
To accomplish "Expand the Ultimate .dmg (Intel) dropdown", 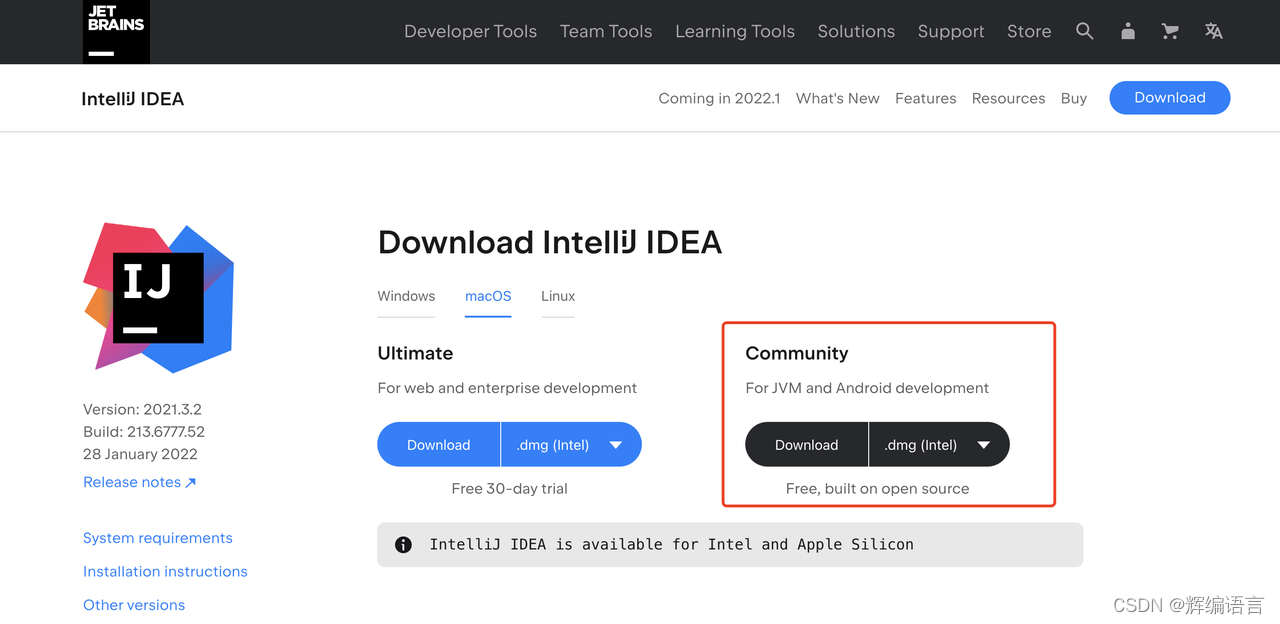I will 571,445.
